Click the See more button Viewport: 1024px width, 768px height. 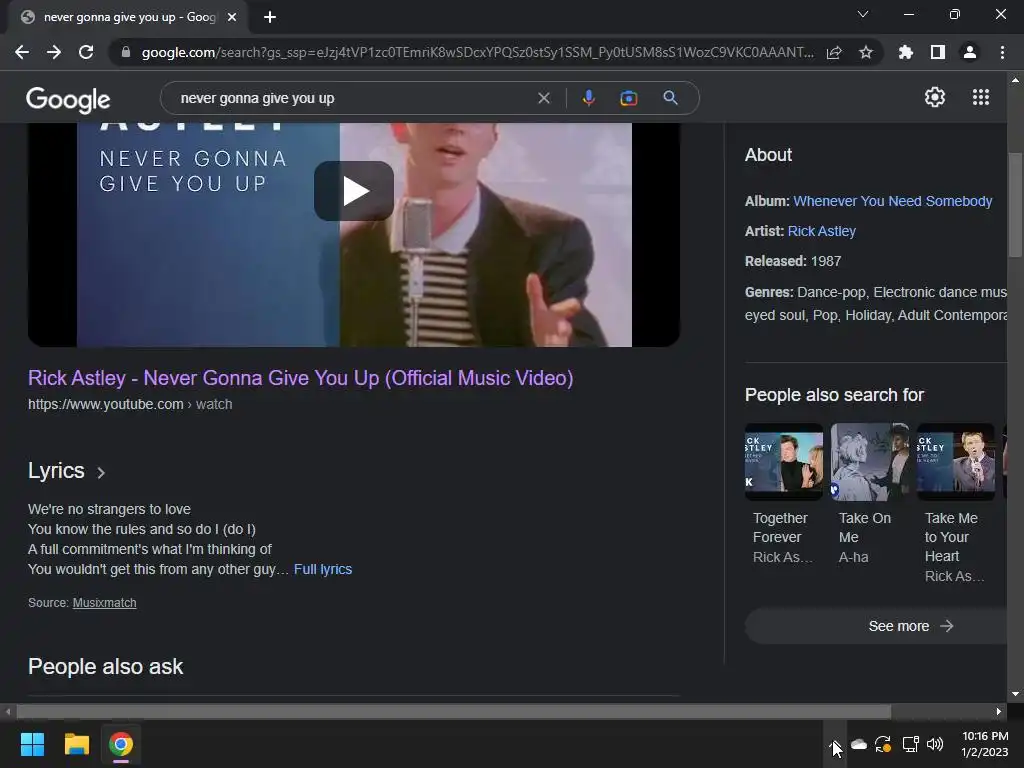click(876, 626)
